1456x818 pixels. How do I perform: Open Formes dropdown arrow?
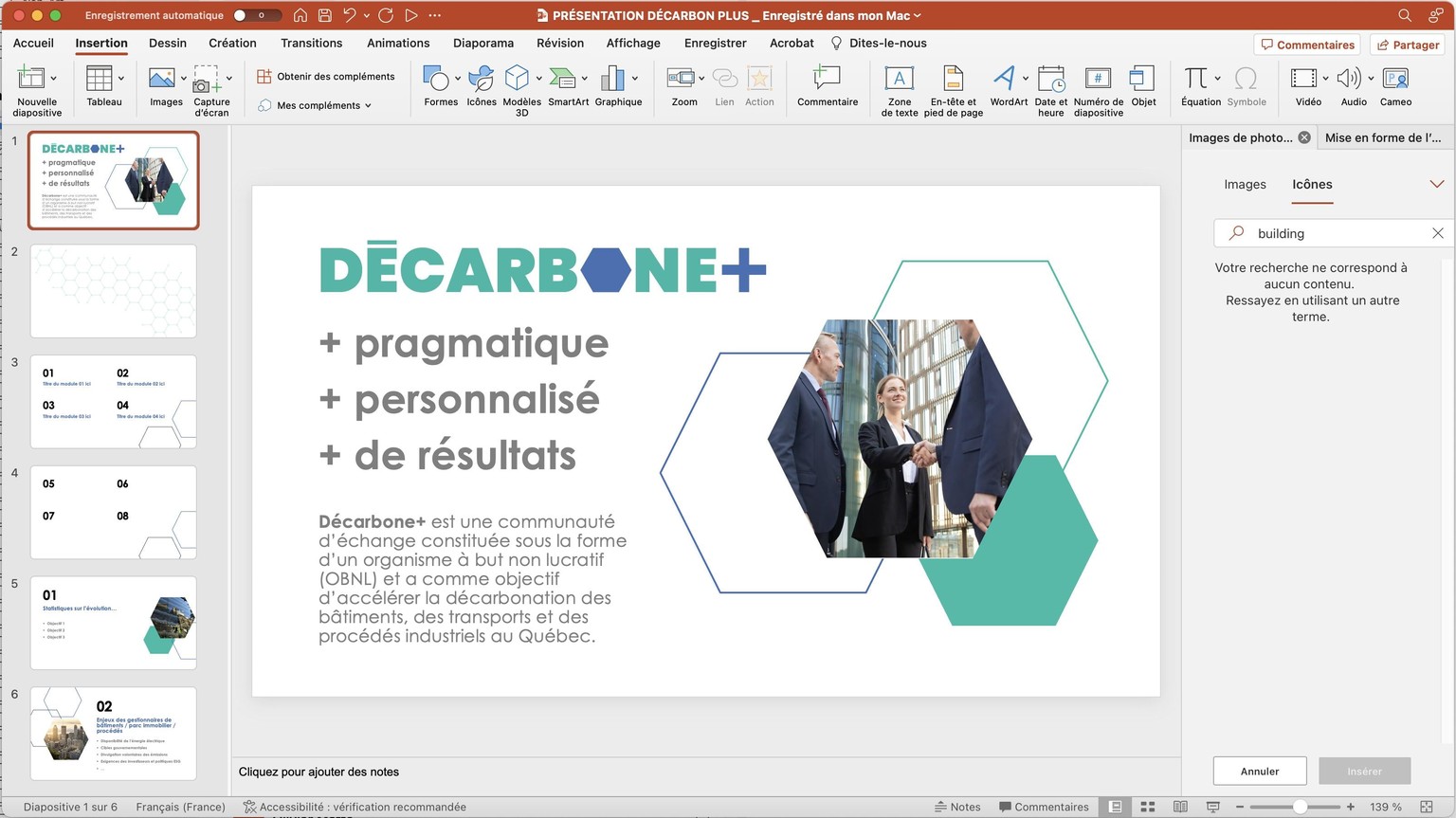point(457,79)
